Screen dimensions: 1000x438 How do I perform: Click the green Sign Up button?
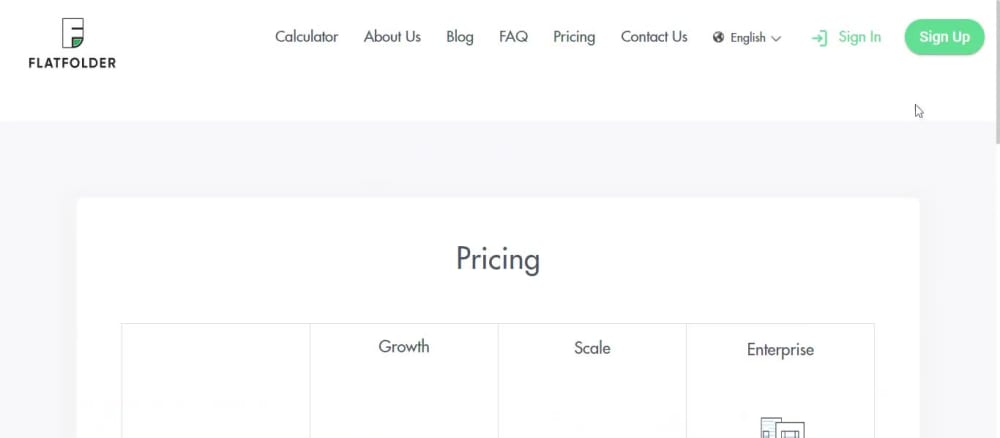coord(945,37)
